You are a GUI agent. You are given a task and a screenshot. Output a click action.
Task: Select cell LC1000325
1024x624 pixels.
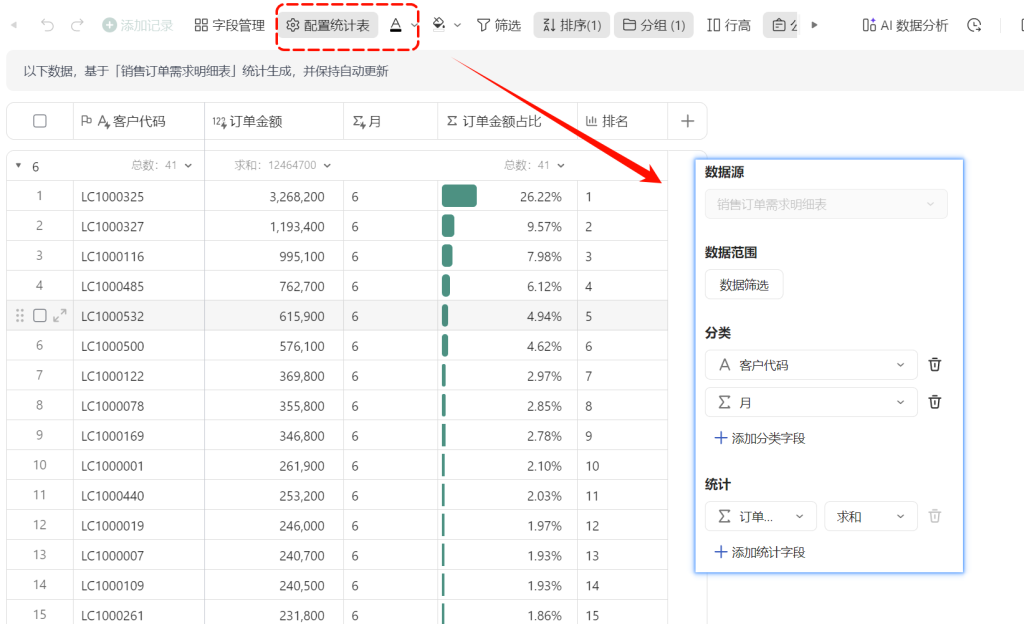(x=138, y=196)
